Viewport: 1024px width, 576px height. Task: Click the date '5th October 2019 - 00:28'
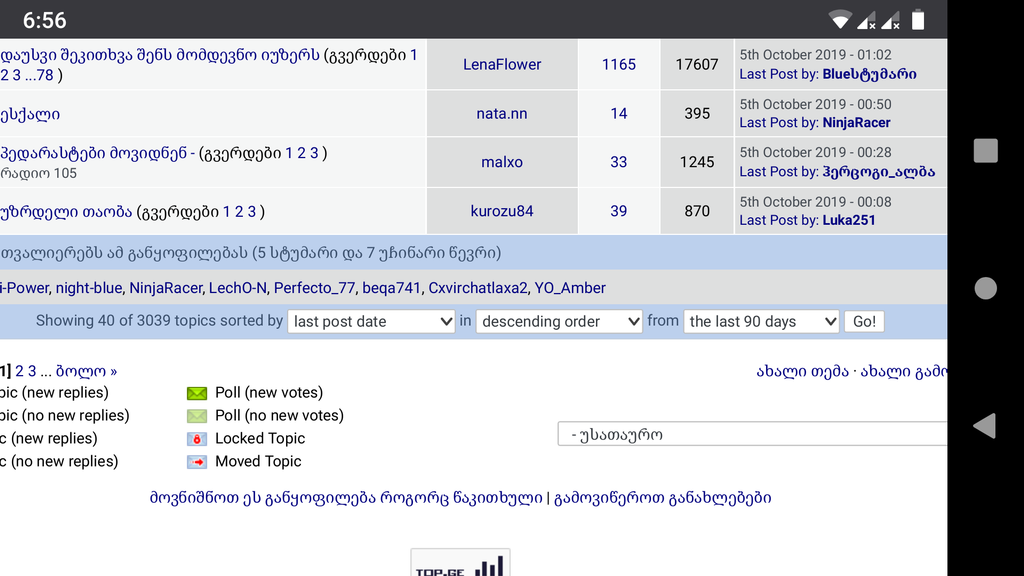click(x=816, y=152)
